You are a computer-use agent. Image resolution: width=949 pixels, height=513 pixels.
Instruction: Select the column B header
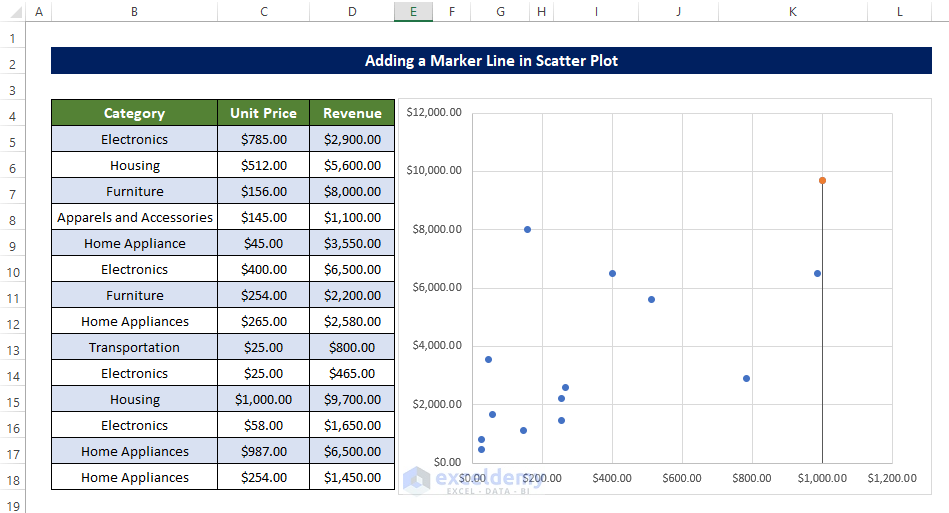click(x=134, y=12)
